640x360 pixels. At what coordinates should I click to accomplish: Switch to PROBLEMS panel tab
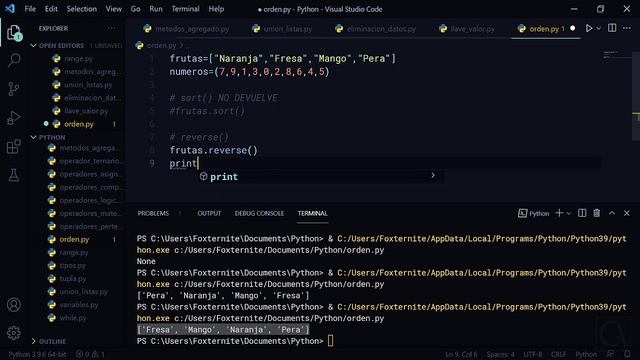[x=153, y=213]
